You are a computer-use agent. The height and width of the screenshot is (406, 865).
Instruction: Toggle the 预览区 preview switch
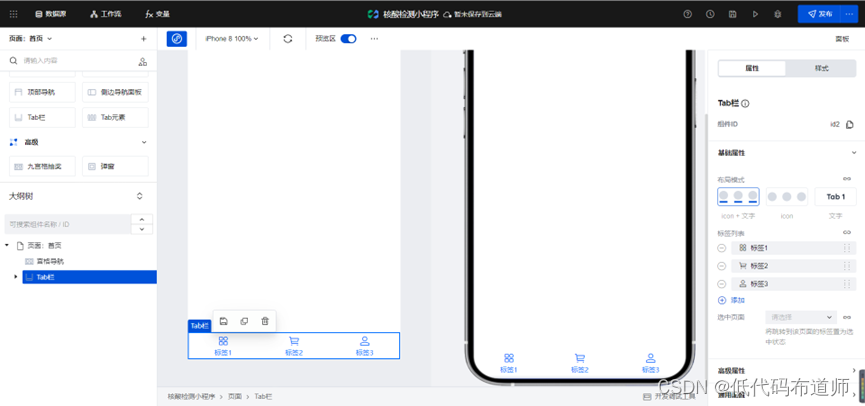[x=348, y=39]
